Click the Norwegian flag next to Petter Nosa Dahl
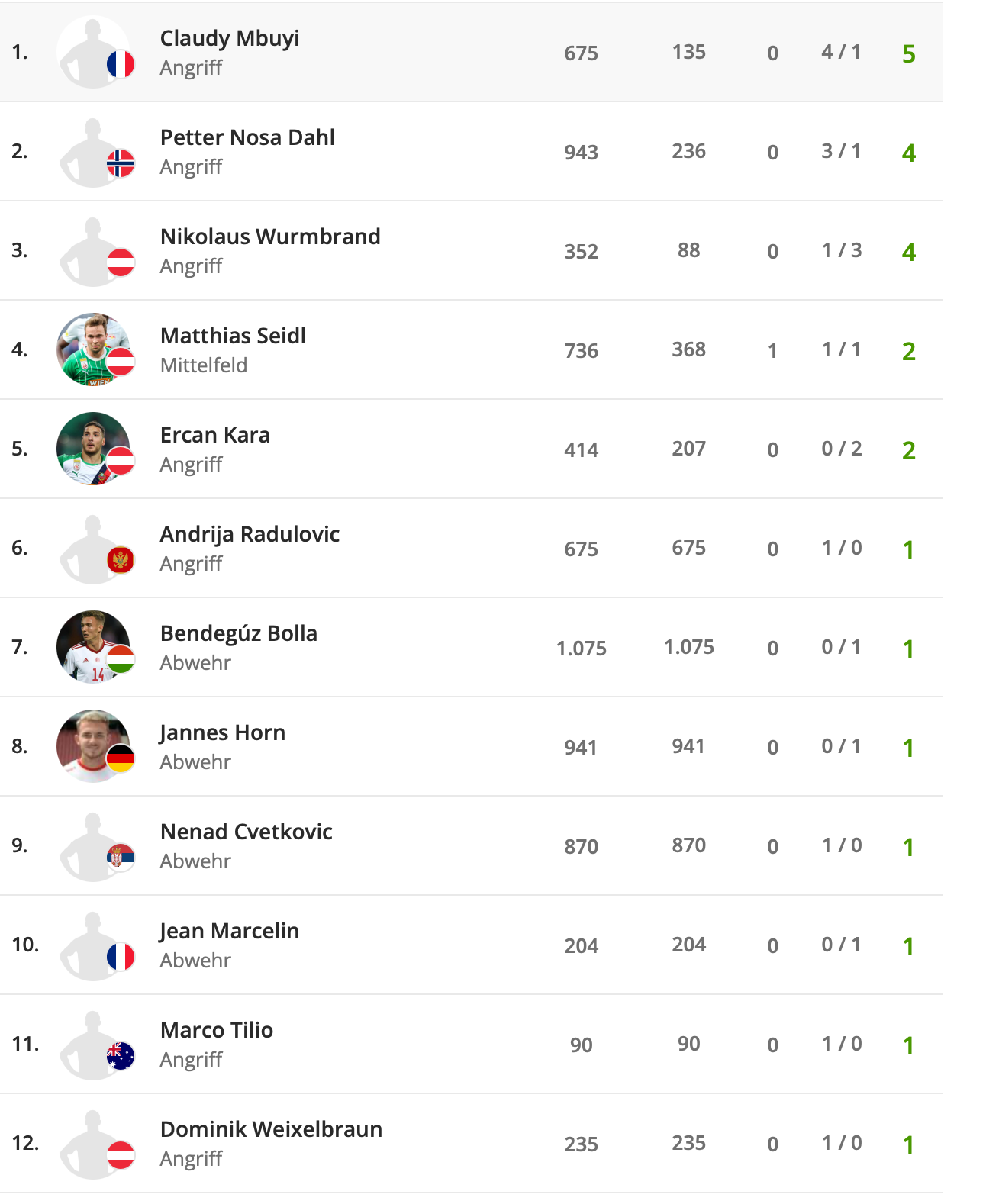Screen dimensions: 986x1204 121,163
